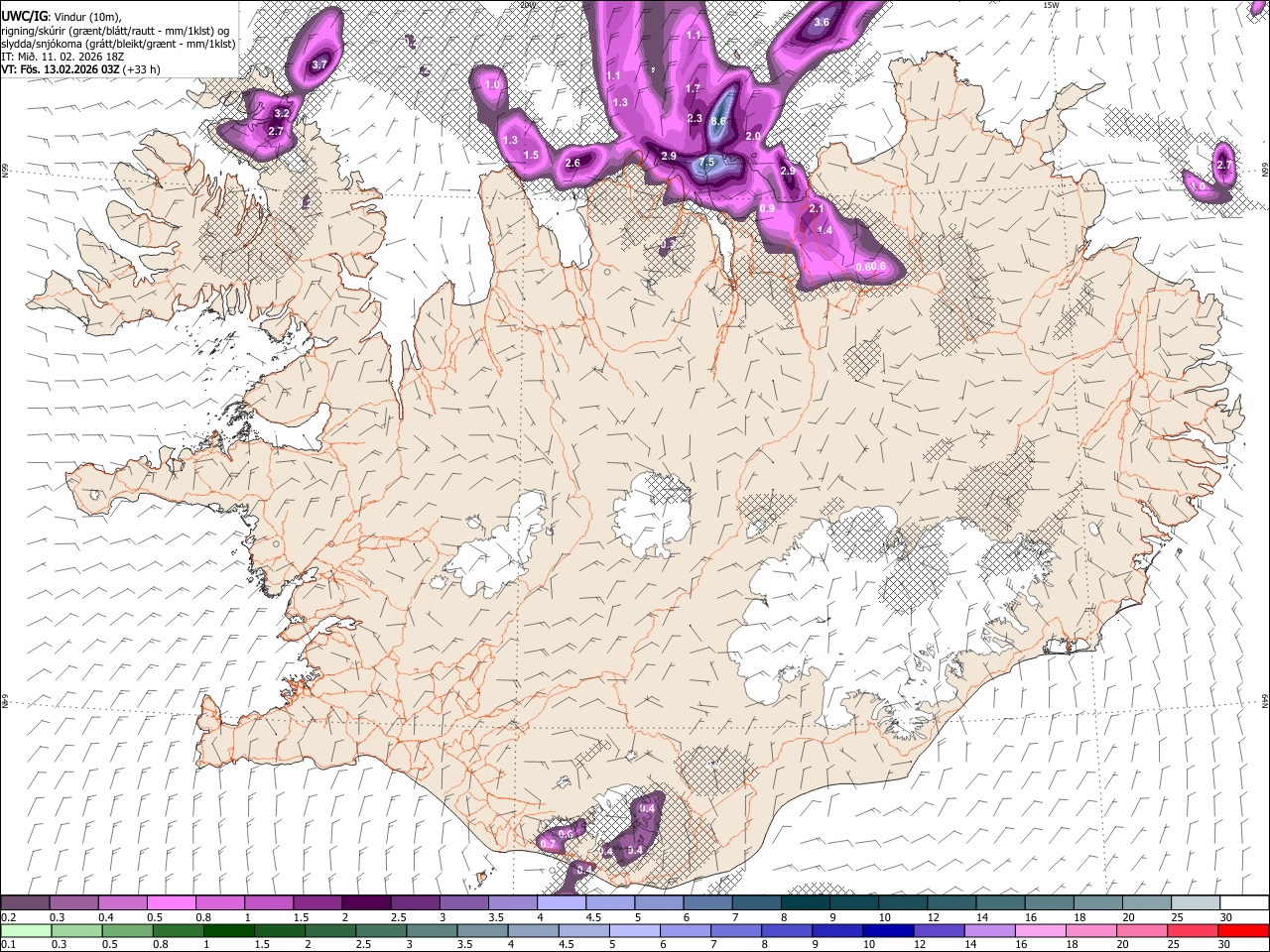Select the 8.6 precipitation maximum label

pos(720,121)
